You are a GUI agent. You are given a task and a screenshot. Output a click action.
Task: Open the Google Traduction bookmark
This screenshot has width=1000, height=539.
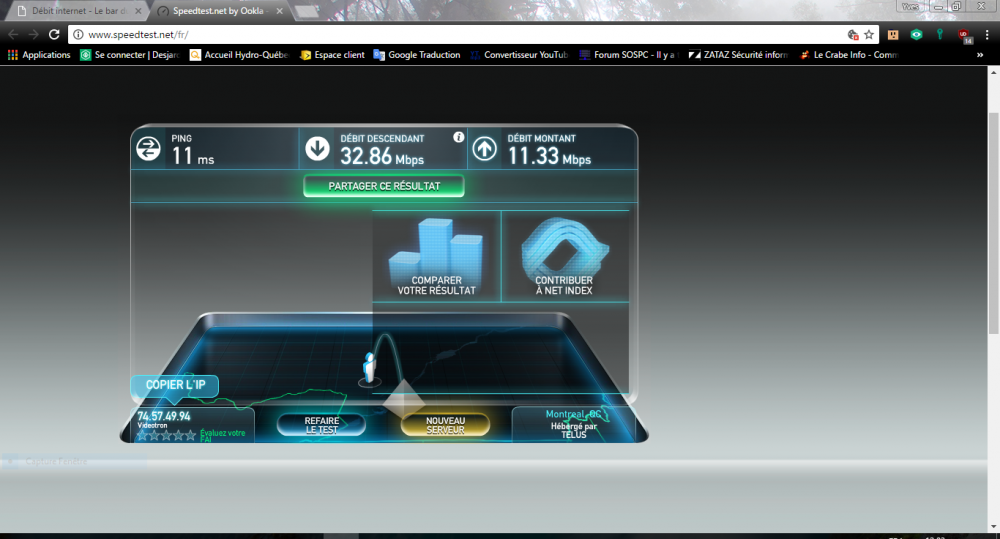(x=417, y=55)
